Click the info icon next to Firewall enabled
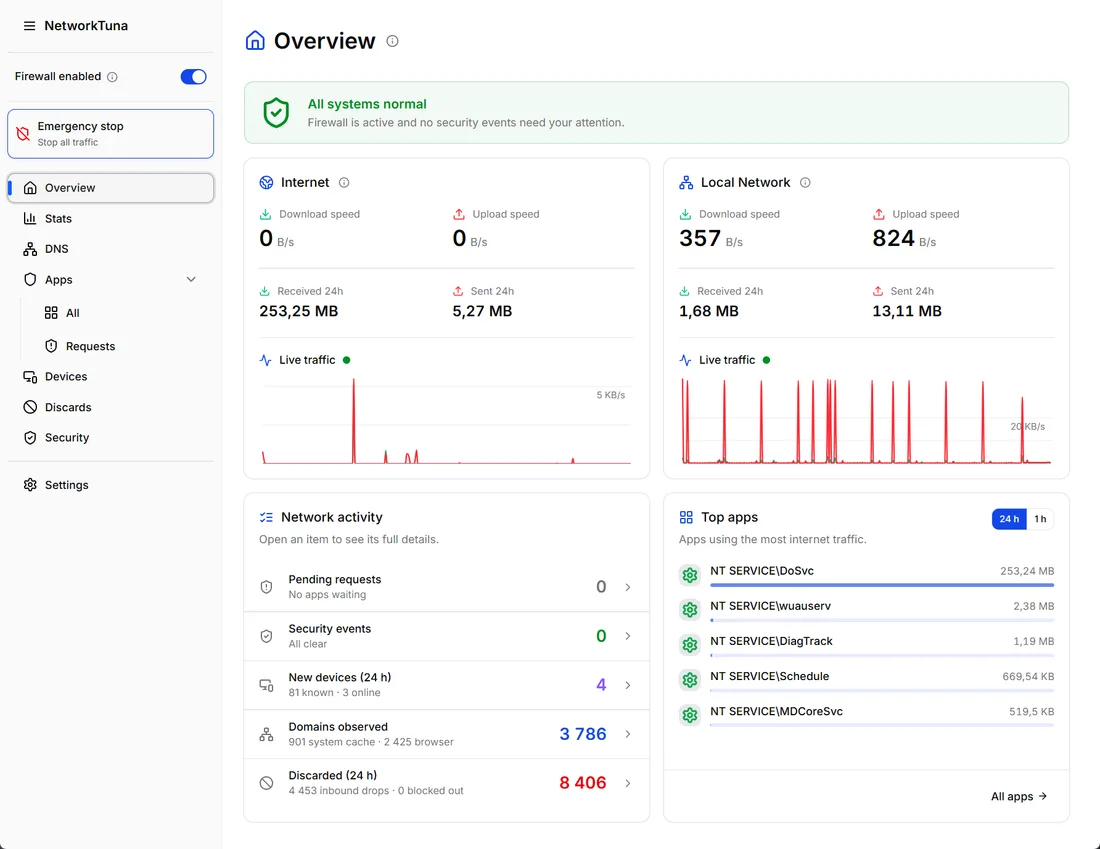Screen dimensions: 1100x849 coord(112,77)
